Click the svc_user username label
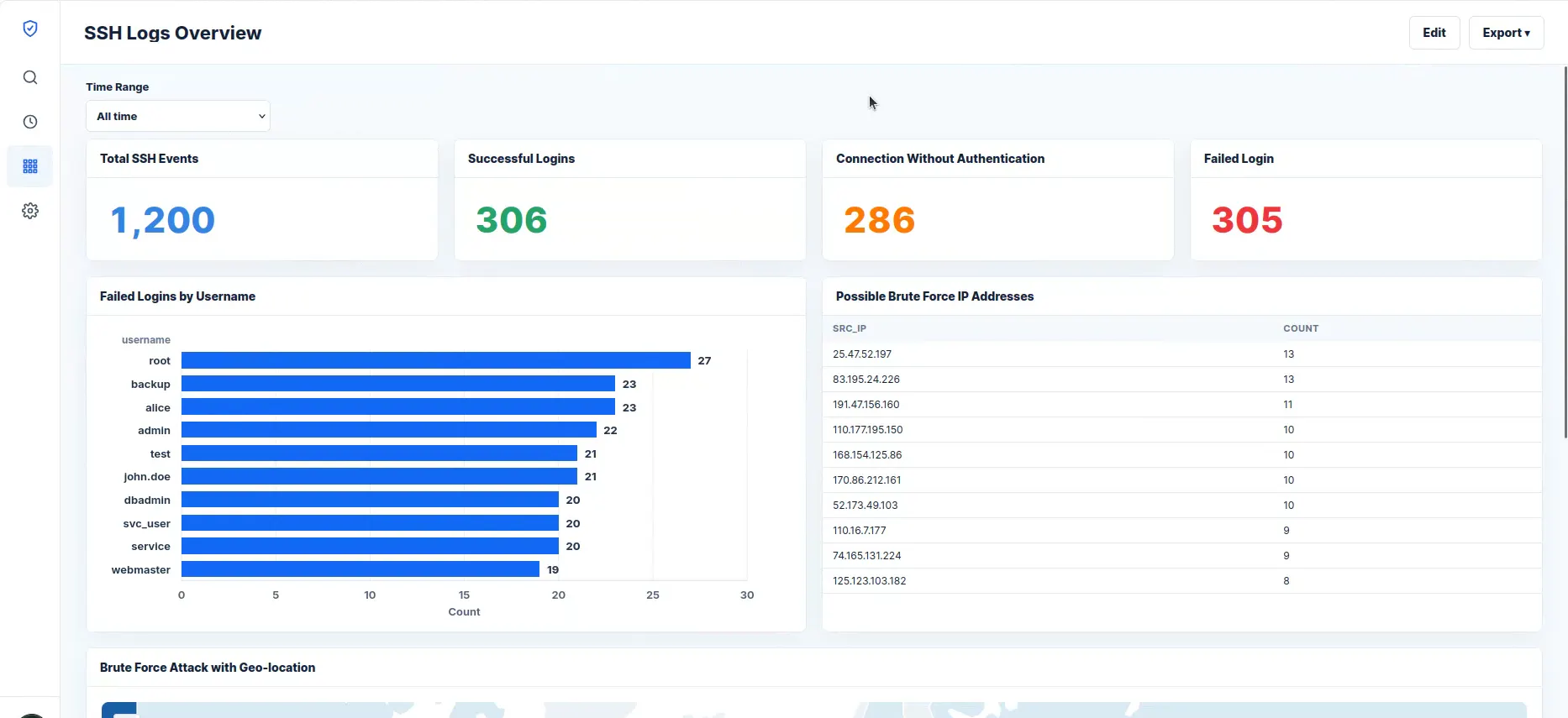This screenshot has height=718, width=1568. 146,523
